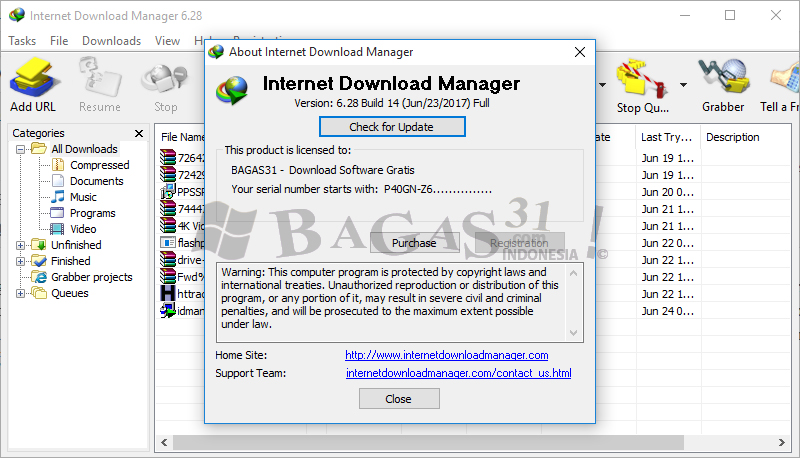Select the Video category icon
This screenshot has height=458, width=800.
57,229
